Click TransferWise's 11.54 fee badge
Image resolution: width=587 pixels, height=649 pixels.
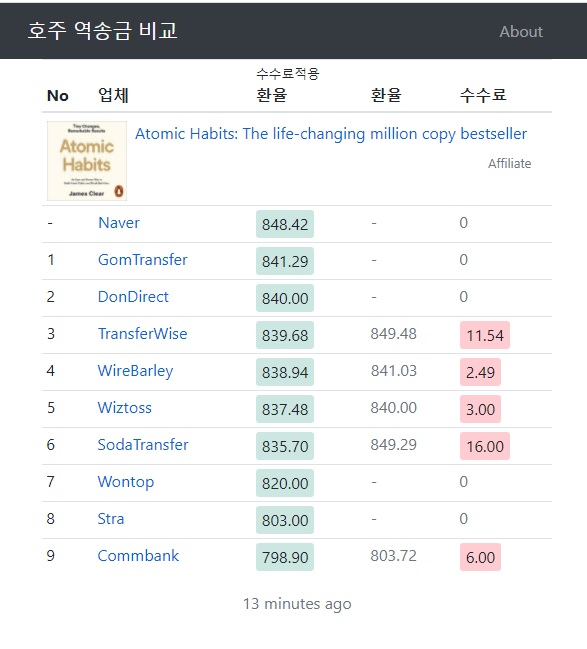coord(485,335)
